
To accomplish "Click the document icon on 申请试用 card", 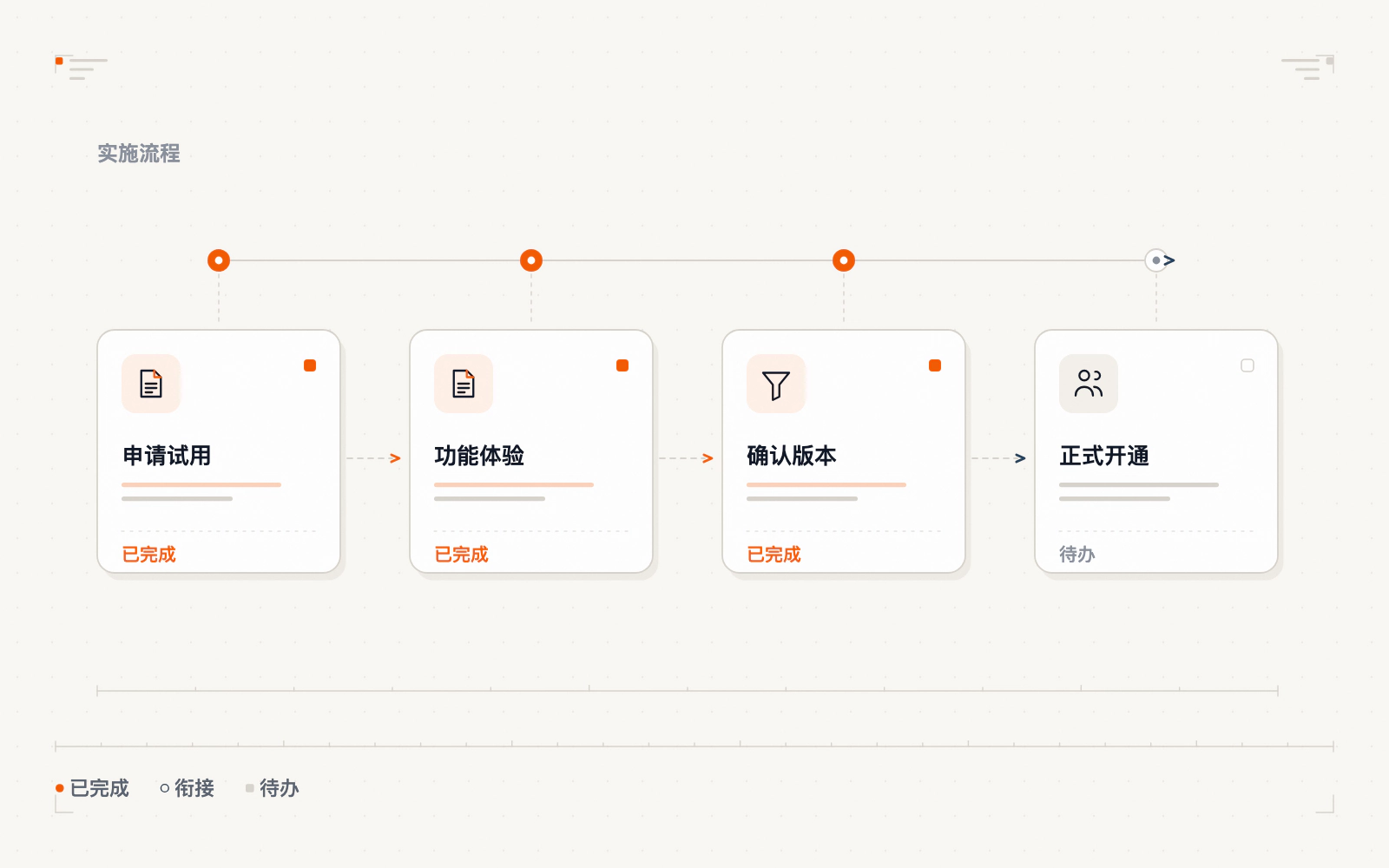I will click(x=151, y=384).
